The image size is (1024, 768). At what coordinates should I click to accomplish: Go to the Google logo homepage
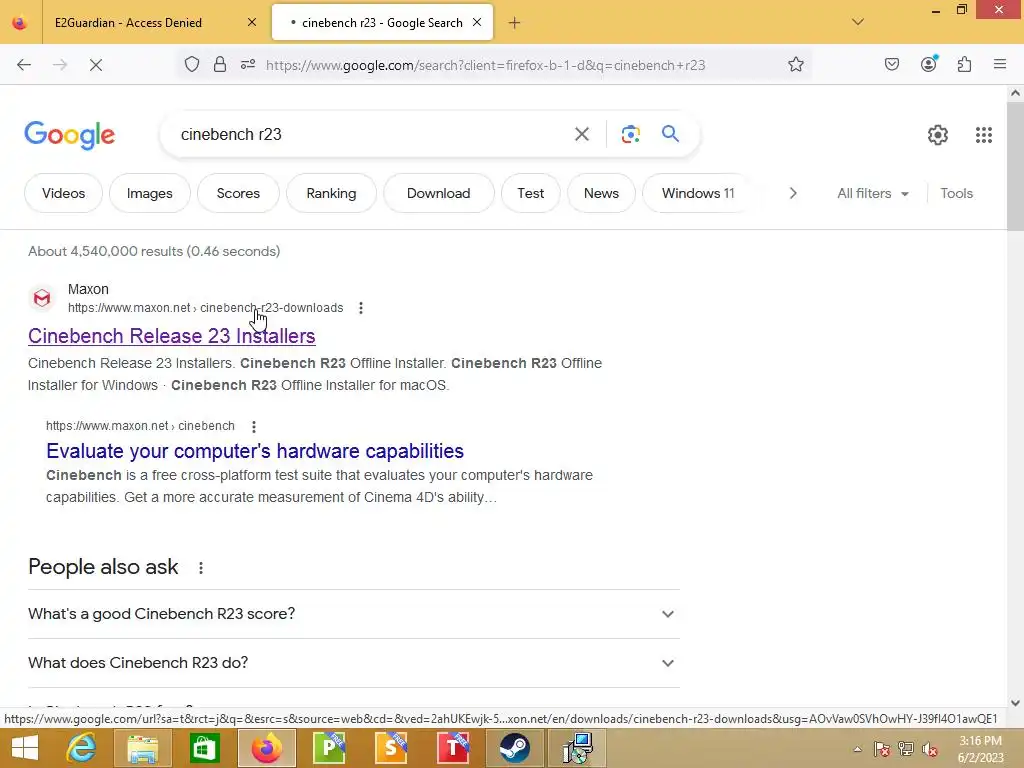tap(69, 135)
